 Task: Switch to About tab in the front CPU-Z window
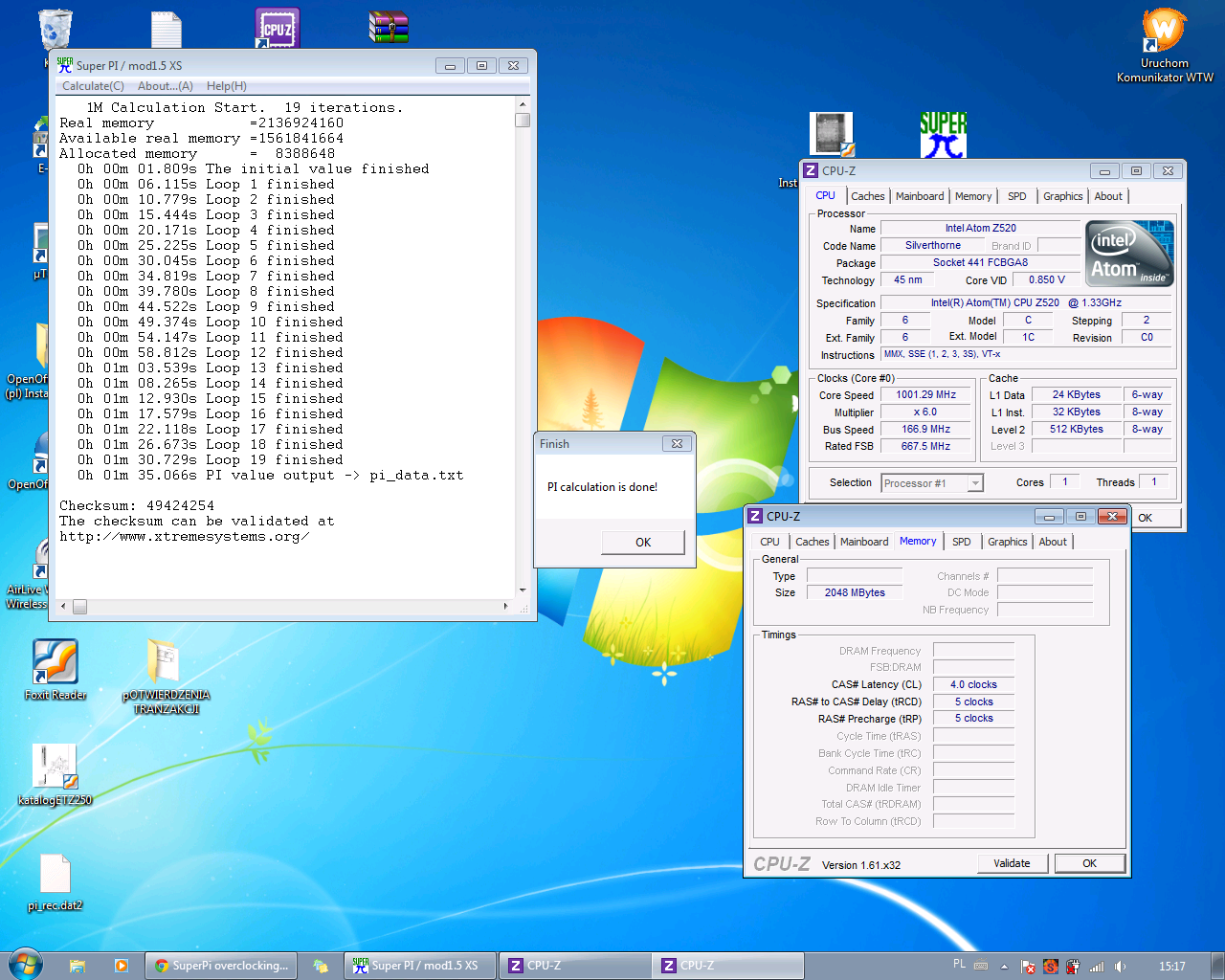point(1053,542)
